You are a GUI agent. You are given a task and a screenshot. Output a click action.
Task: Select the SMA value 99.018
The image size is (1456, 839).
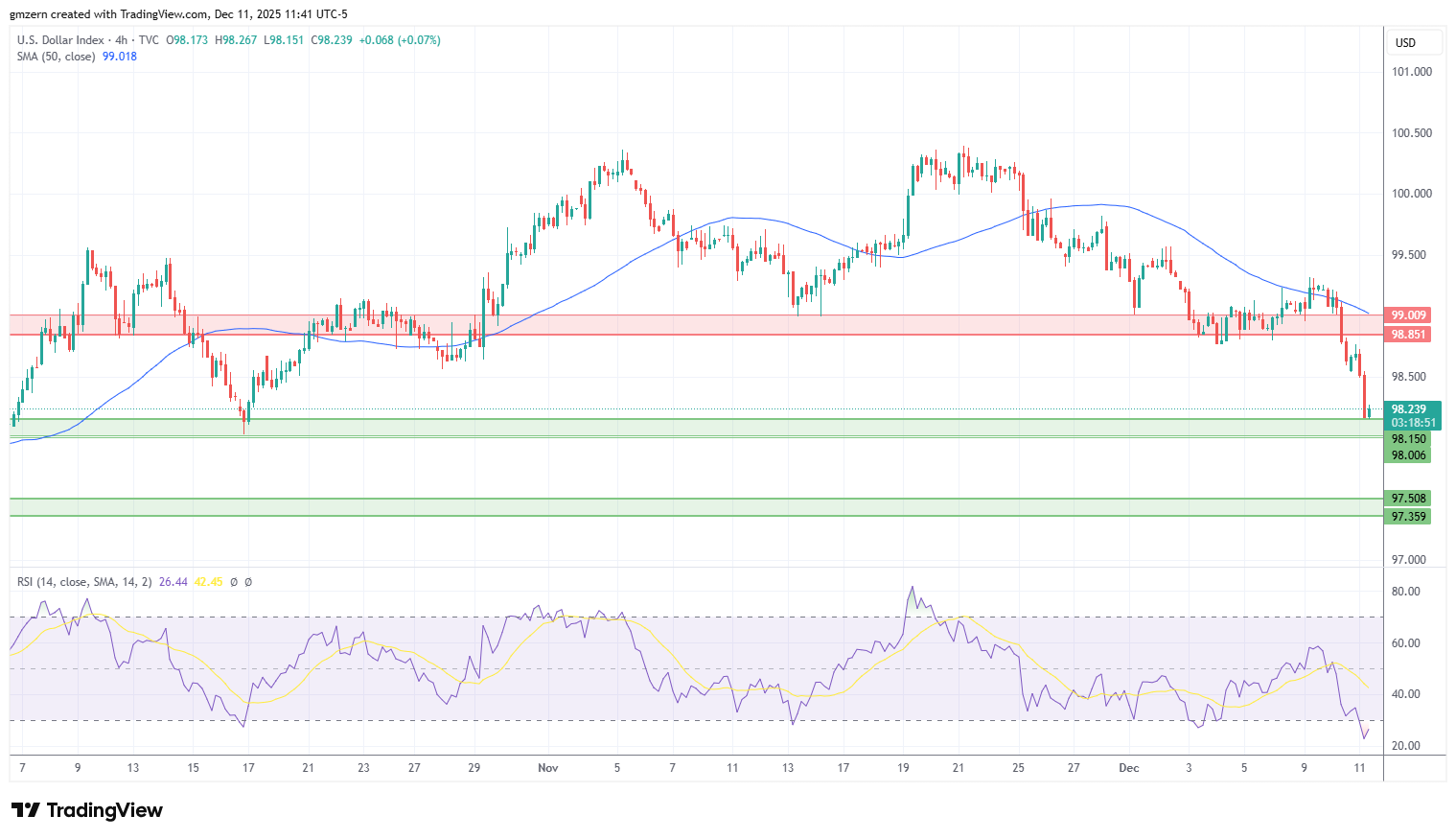[x=120, y=57]
